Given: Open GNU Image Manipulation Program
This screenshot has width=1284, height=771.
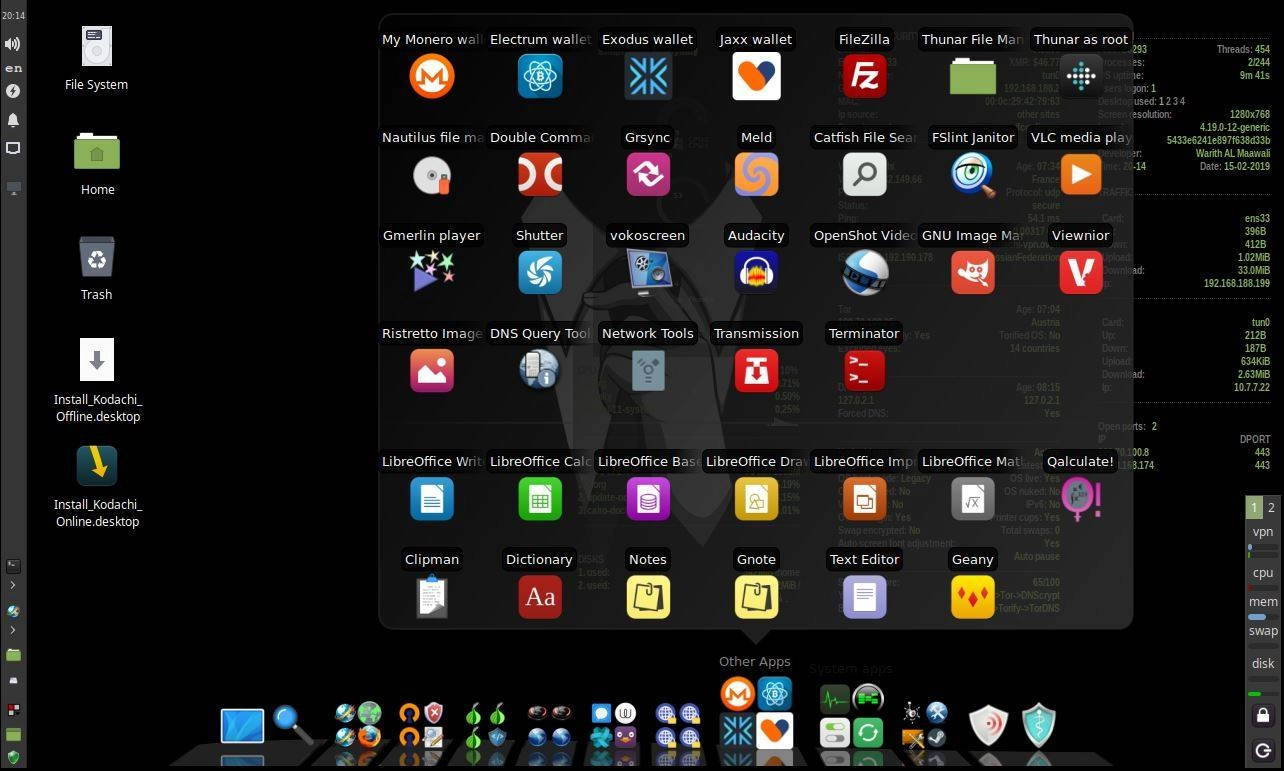Looking at the screenshot, I should [972, 272].
